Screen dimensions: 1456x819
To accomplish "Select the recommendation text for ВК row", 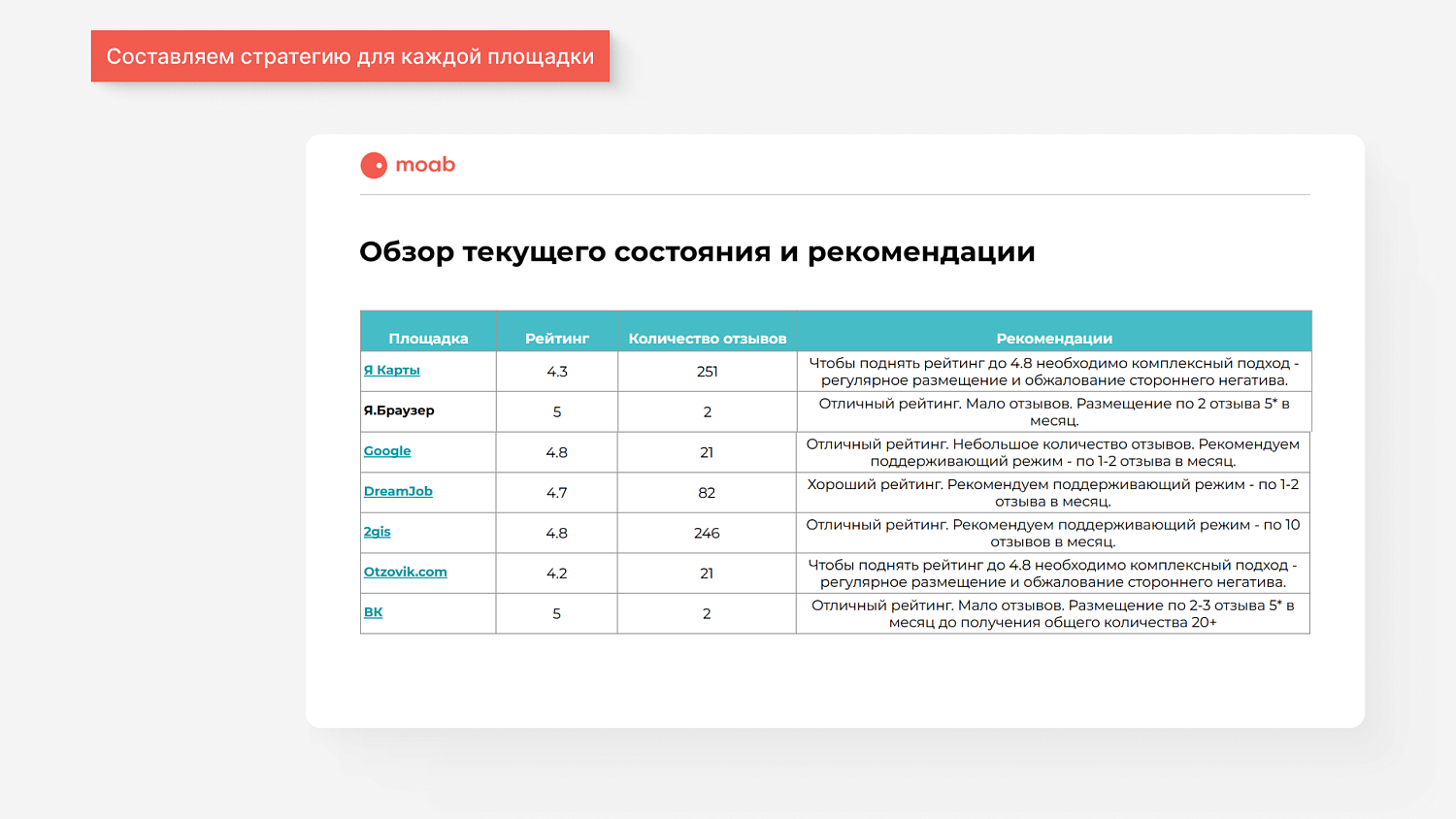I will pos(1054,612).
